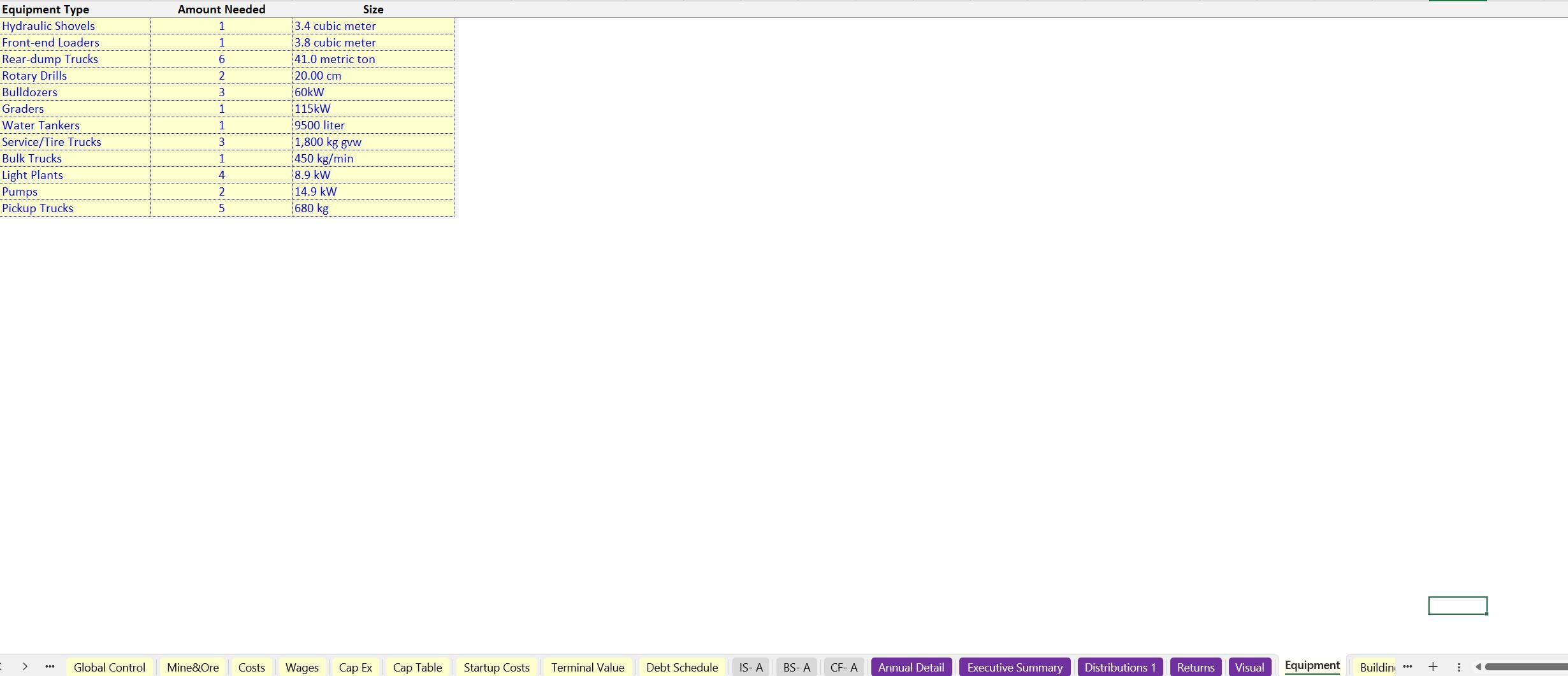This screenshot has height=676, width=1568.
Task: Select the Costs sheet tab
Action: pyautogui.click(x=252, y=666)
